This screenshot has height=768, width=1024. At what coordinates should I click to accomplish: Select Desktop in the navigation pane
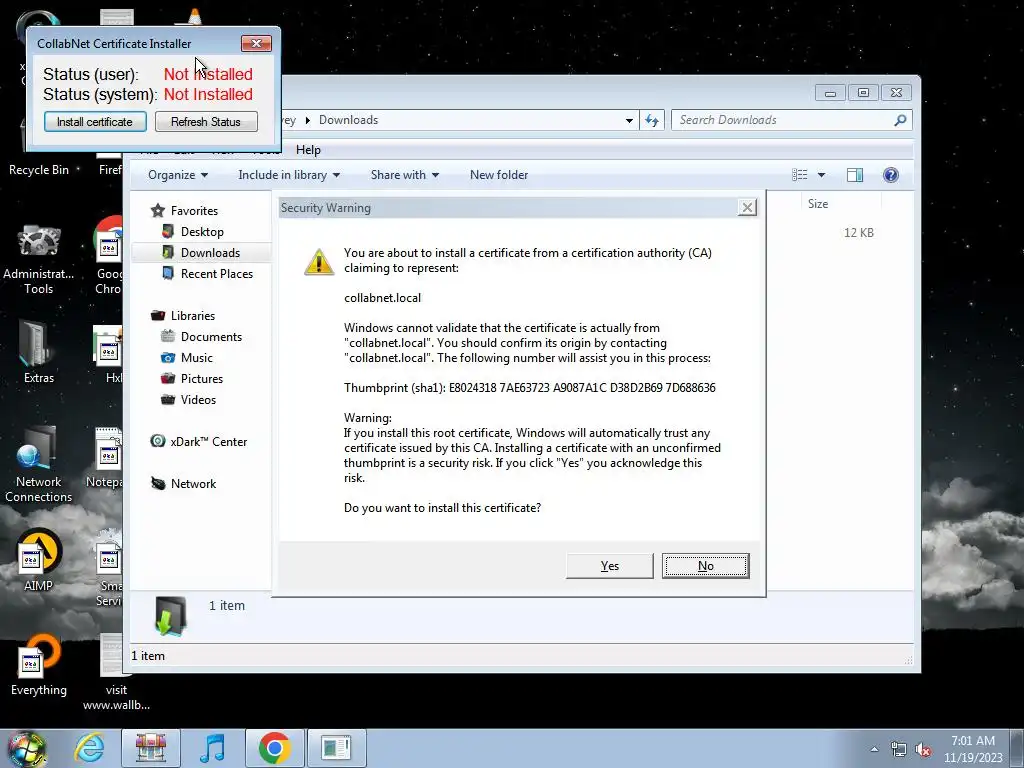202,232
